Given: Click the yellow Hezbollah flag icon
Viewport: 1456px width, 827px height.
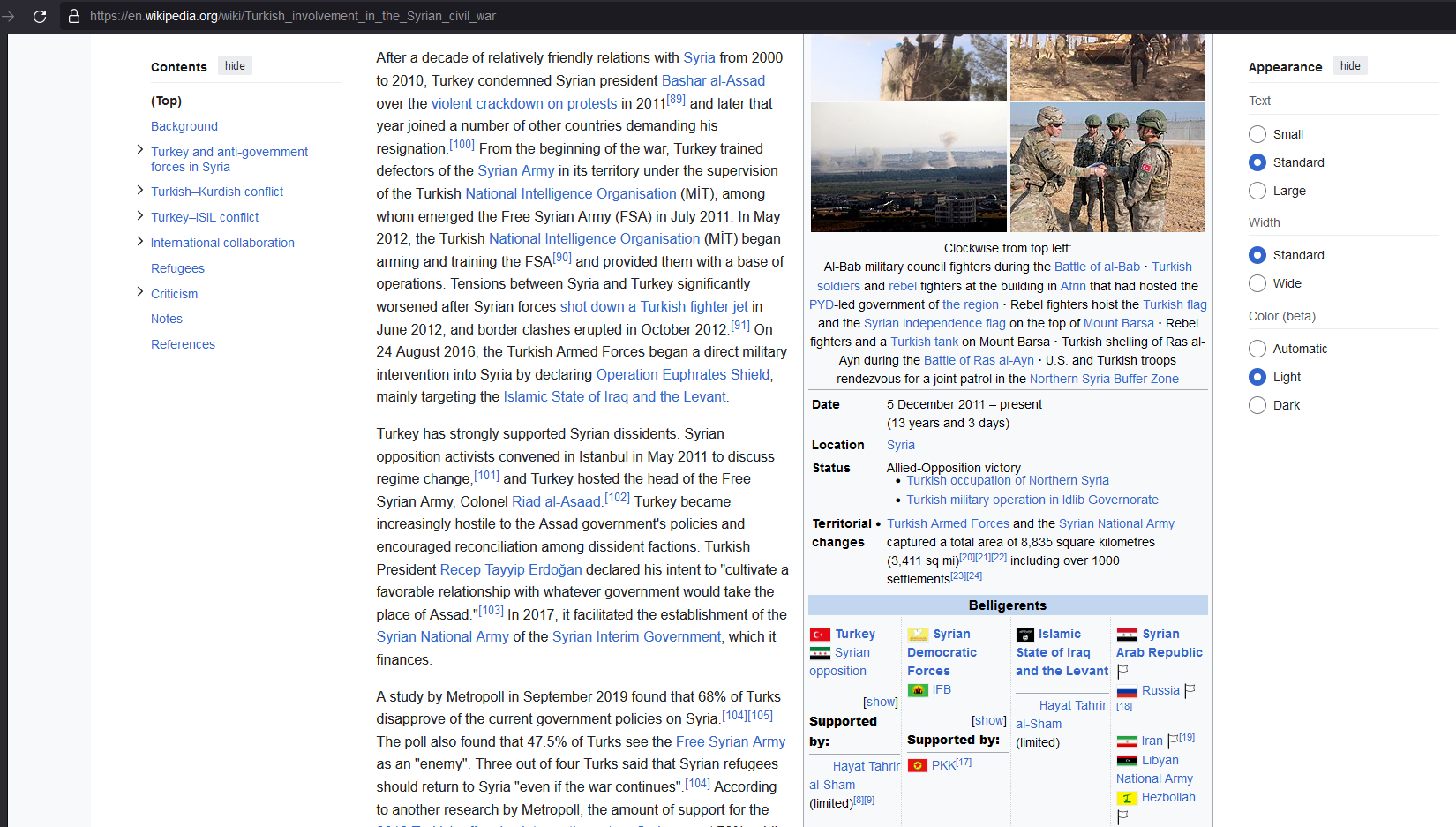Looking at the screenshot, I should (x=1127, y=798).
